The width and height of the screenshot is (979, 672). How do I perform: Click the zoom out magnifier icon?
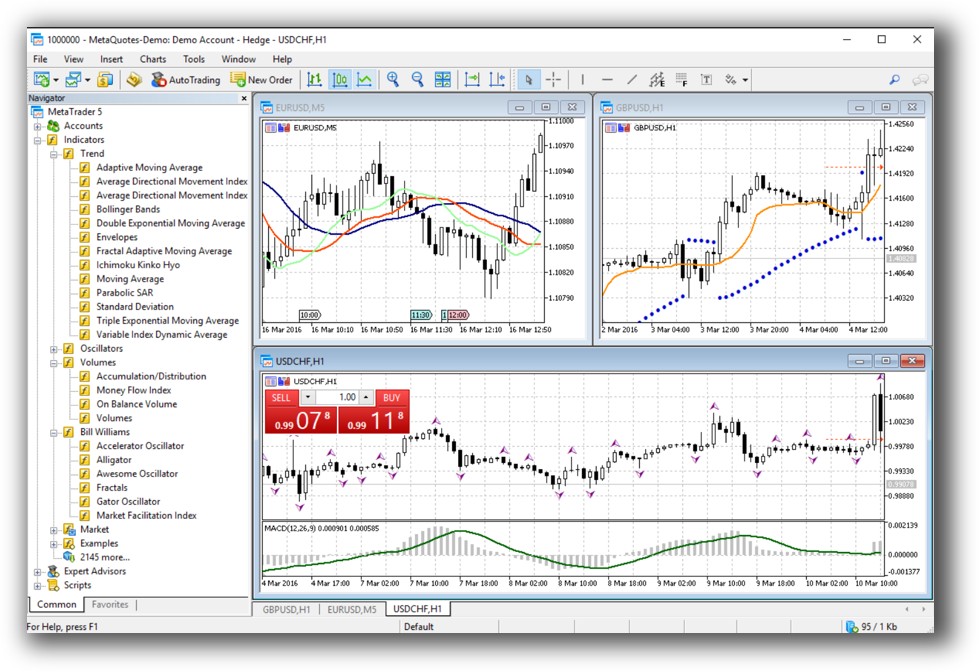tap(417, 80)
